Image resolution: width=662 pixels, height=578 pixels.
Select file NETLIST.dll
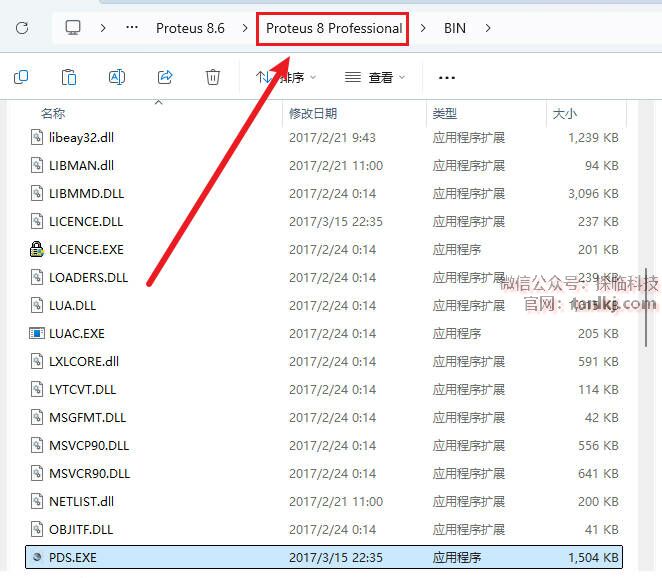(324, 502)
